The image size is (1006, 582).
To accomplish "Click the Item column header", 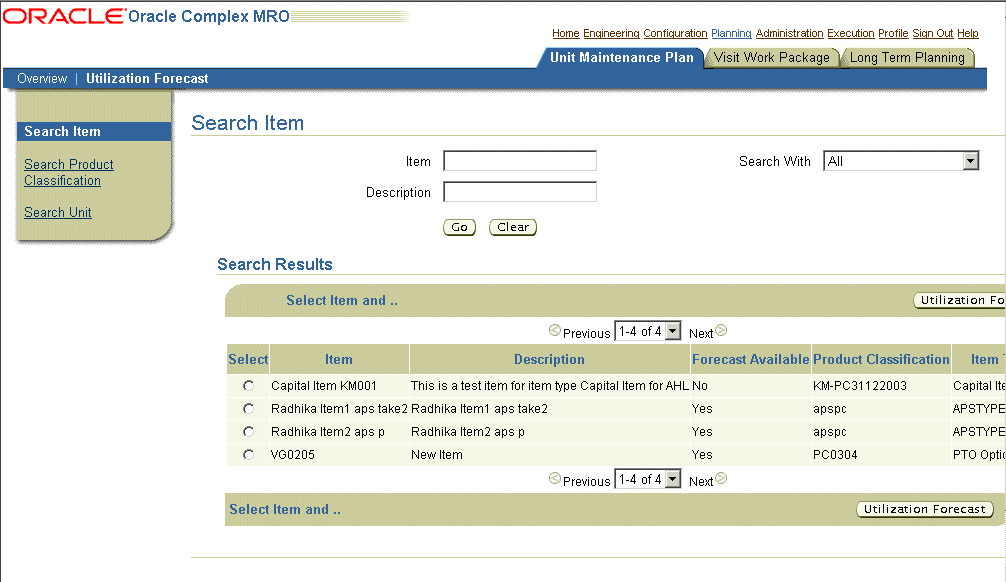I will 339,359.
